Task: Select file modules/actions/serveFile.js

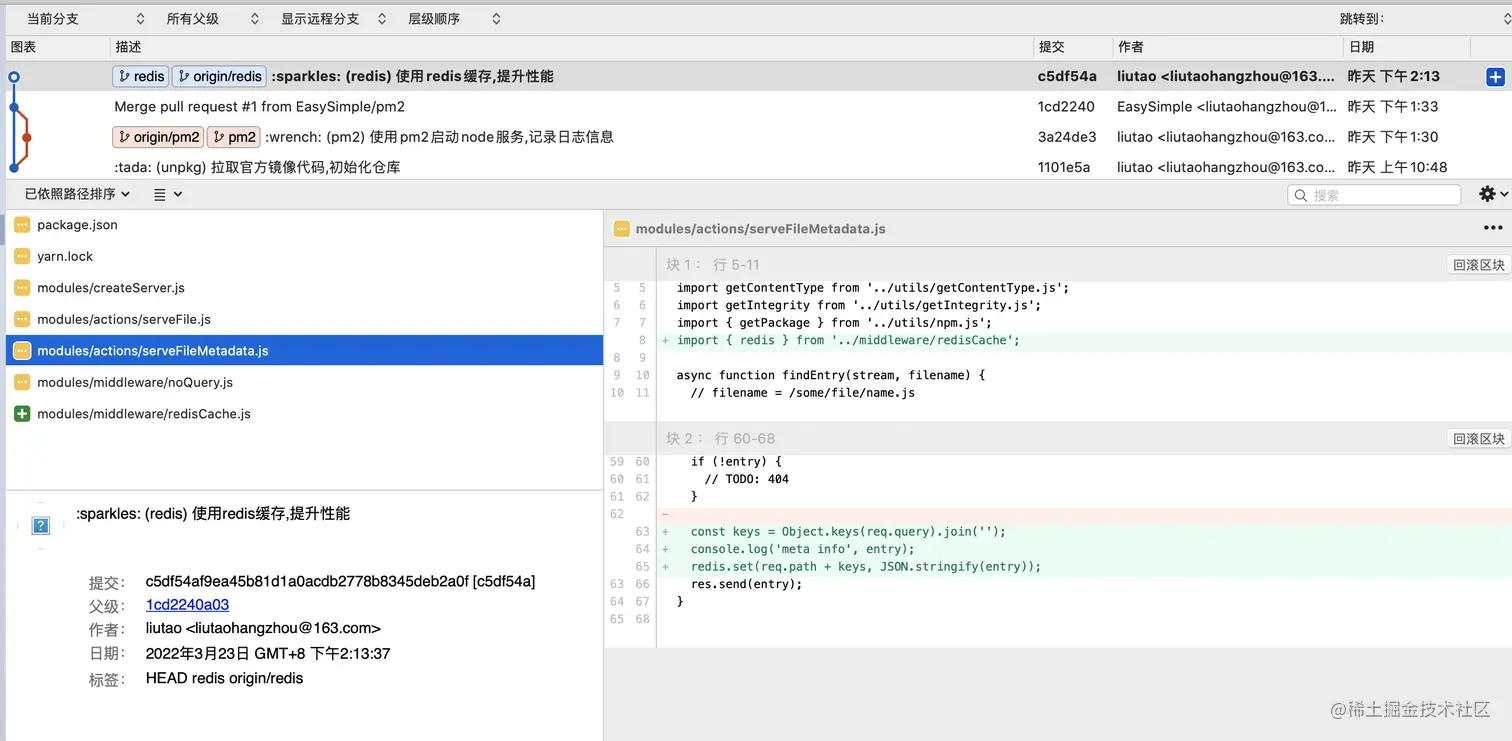Action: [124, 320]
